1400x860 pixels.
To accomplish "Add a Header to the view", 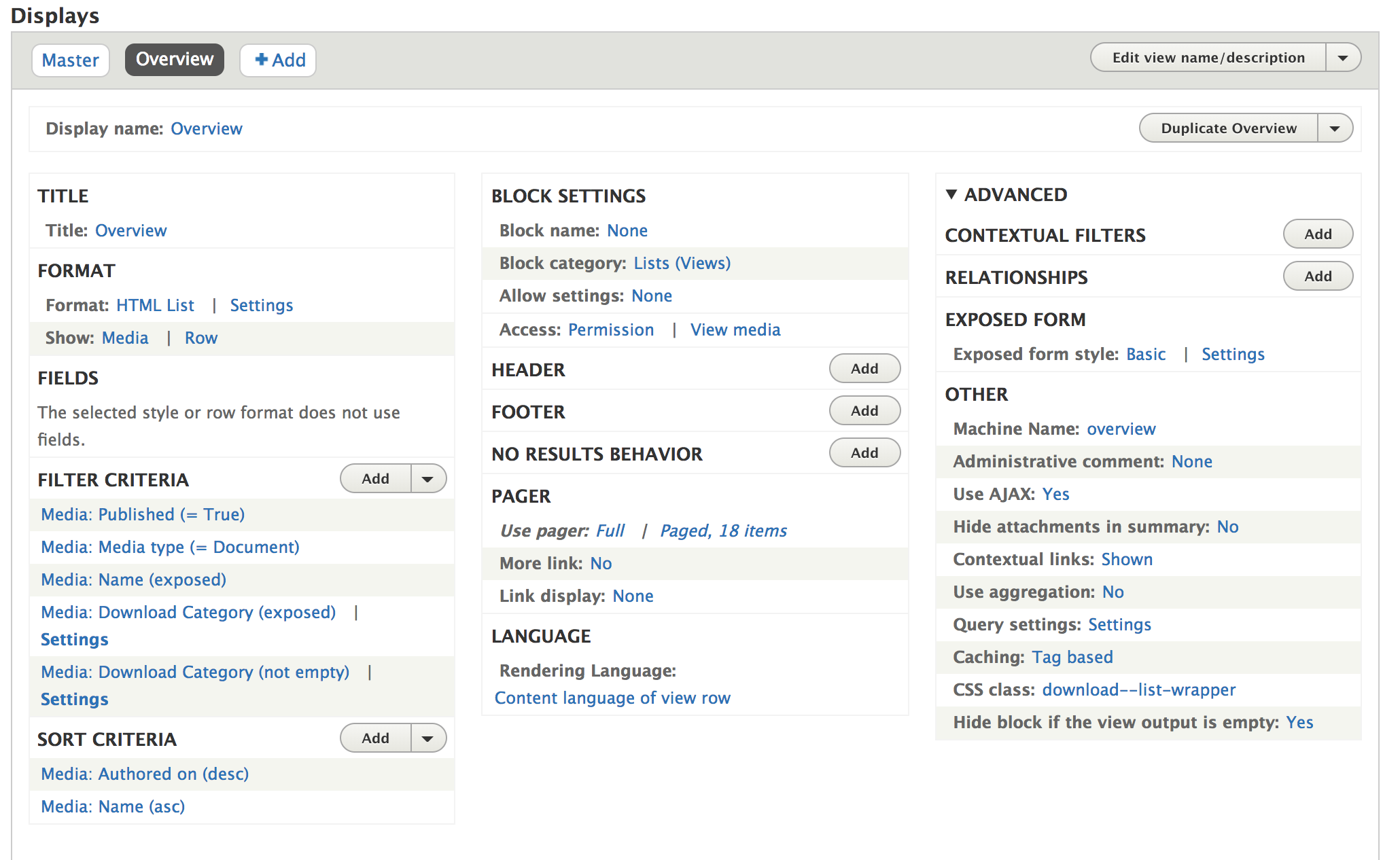I will pos(864,369).
